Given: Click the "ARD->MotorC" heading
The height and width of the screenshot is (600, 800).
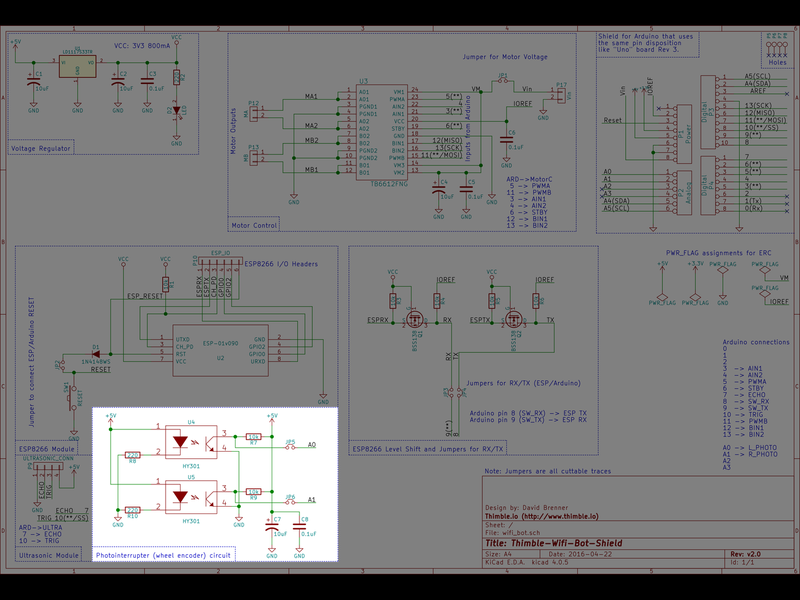Looking at the screenshot, I should (x=529, y=180).
